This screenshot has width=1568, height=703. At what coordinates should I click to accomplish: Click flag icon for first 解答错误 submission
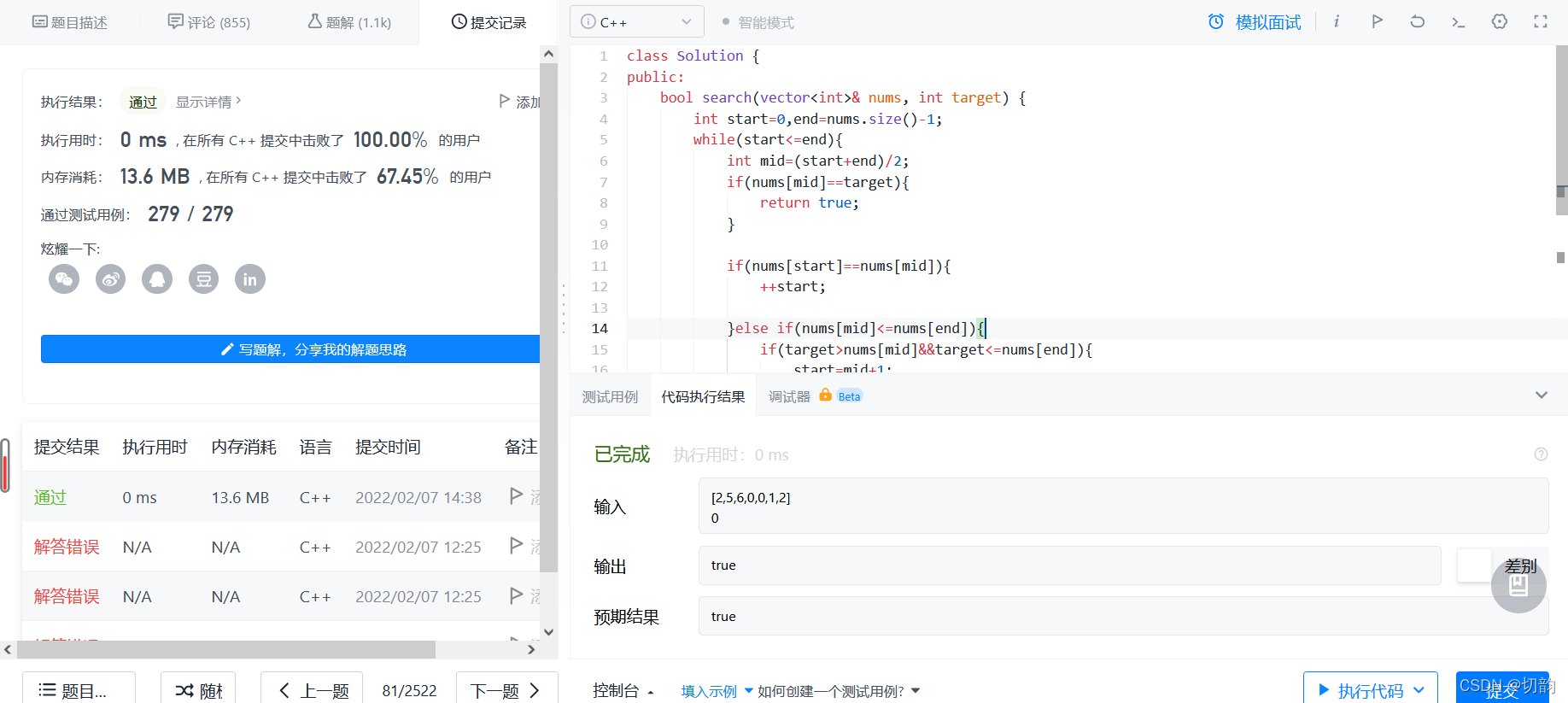point(516,545)
